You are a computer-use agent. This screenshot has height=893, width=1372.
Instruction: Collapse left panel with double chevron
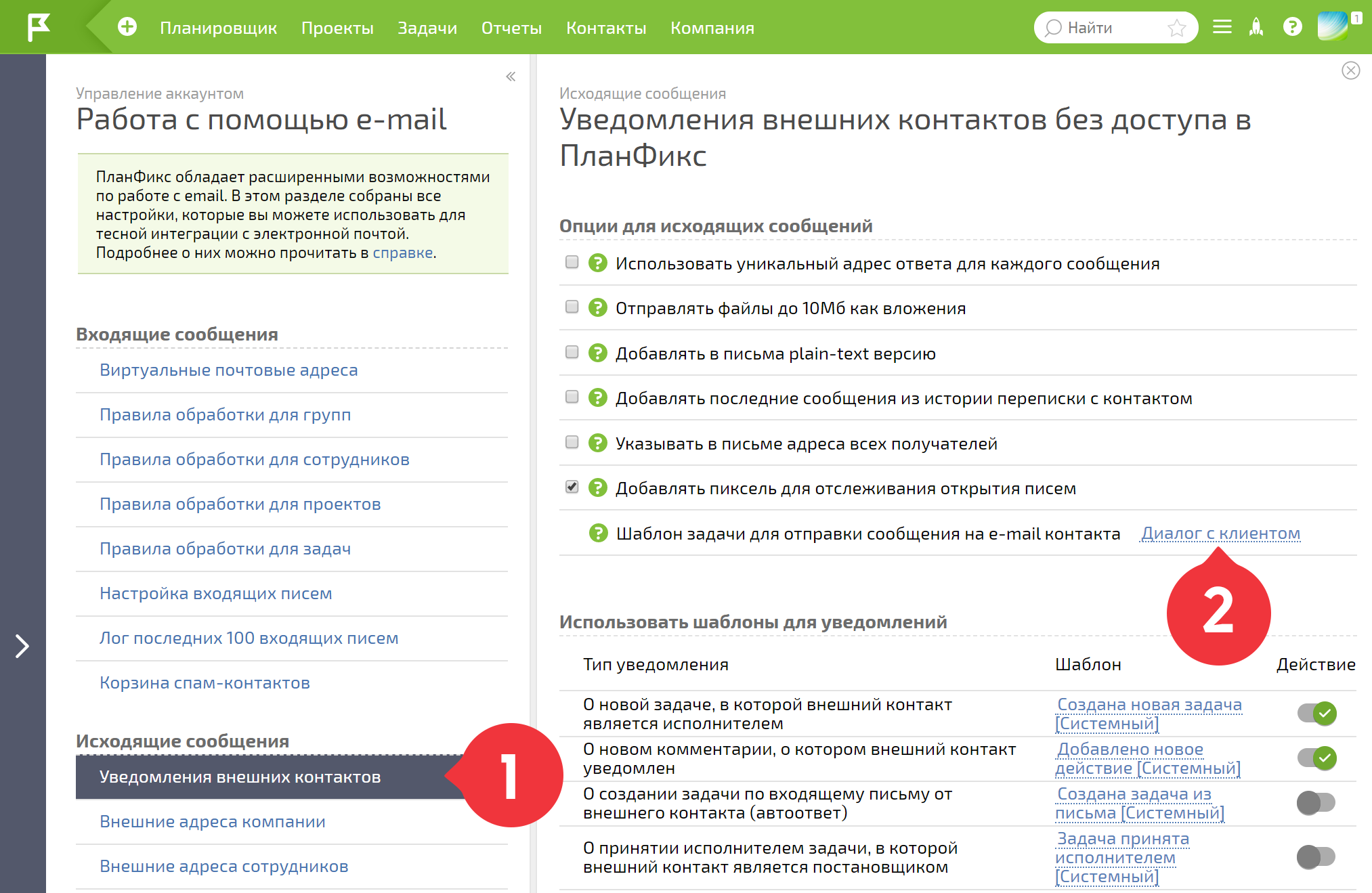[511, 77]
